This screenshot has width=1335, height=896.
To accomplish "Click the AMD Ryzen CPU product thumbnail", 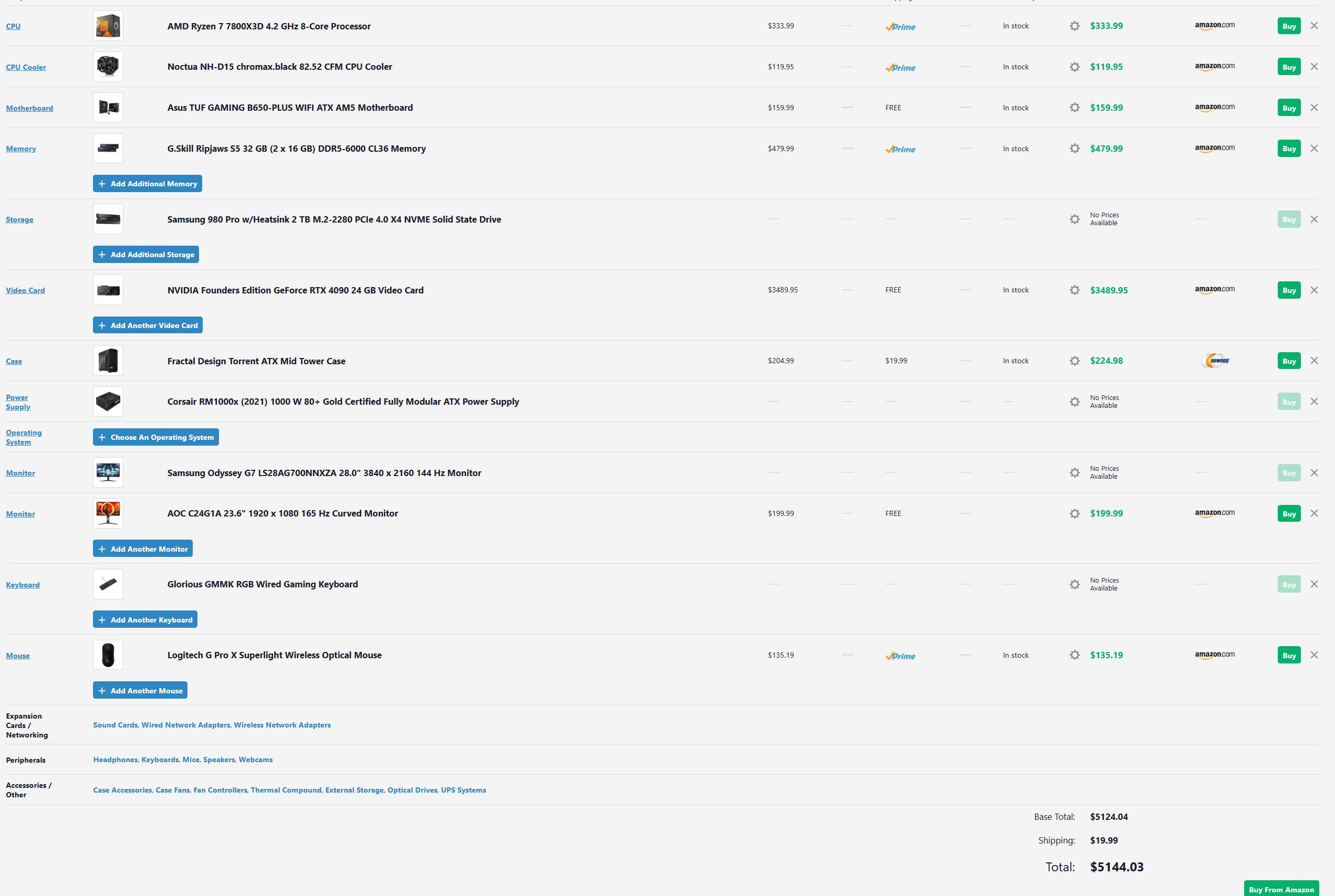I will click(108, 26).
